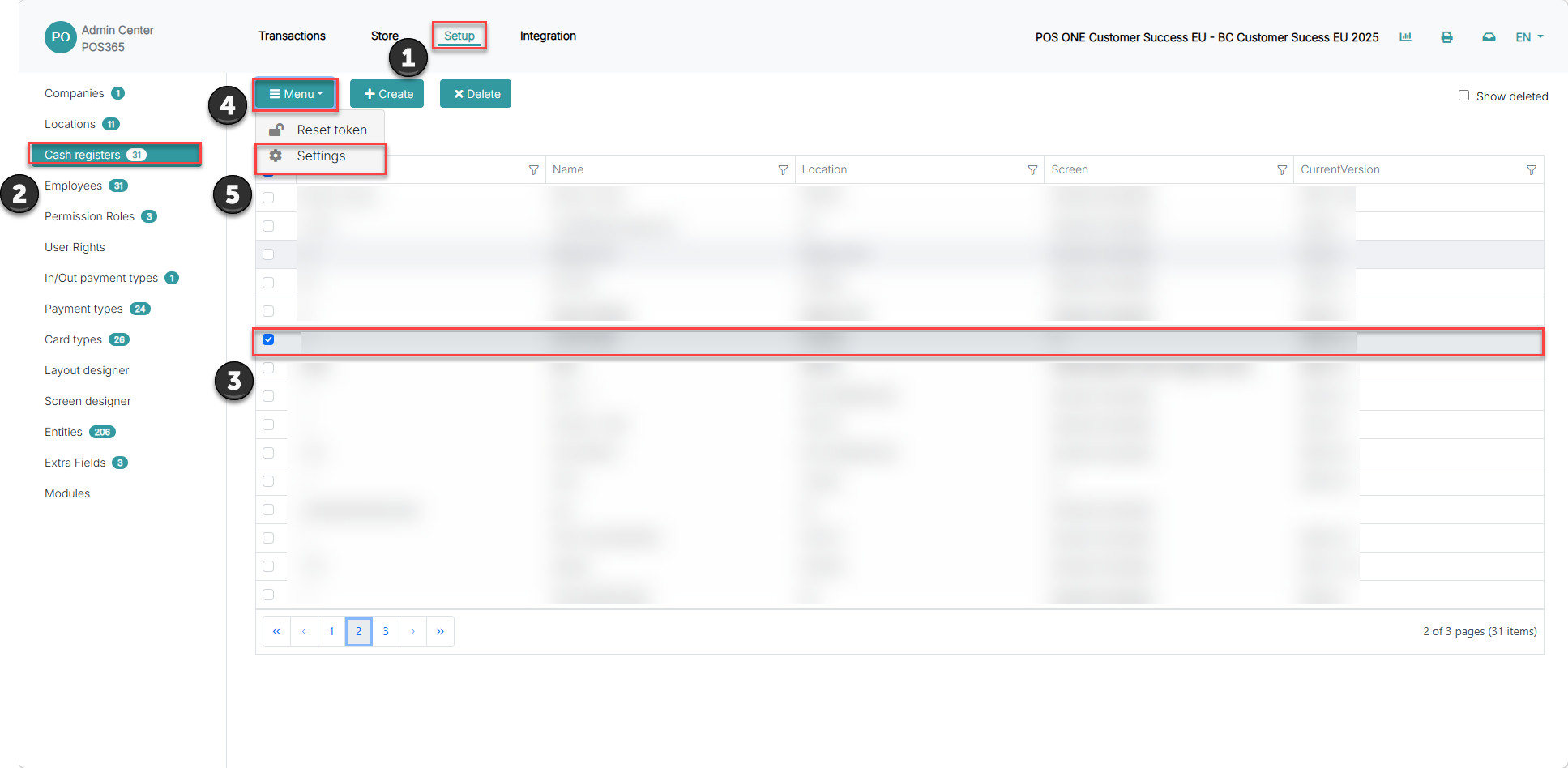The width and height of the screenshot is (1568, 768).
Task: Enable the Show deleted checkbox
Action: (x=1463, y=96)
